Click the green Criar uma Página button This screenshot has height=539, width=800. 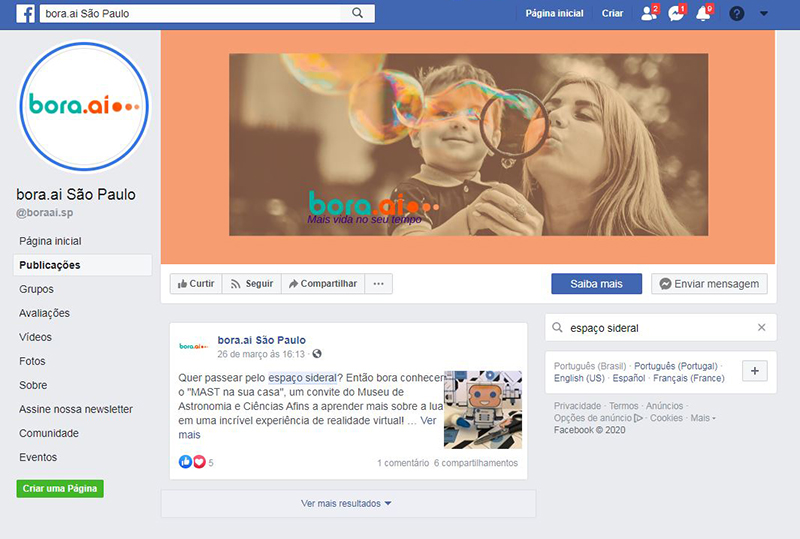click(x=60, y=488)
